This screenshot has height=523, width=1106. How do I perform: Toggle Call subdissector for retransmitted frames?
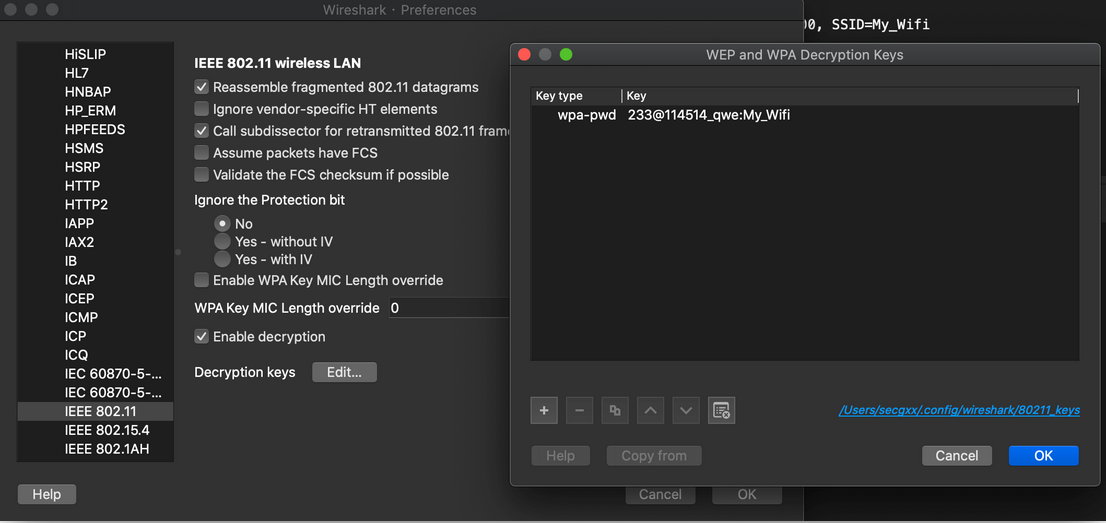click(201, 131)
